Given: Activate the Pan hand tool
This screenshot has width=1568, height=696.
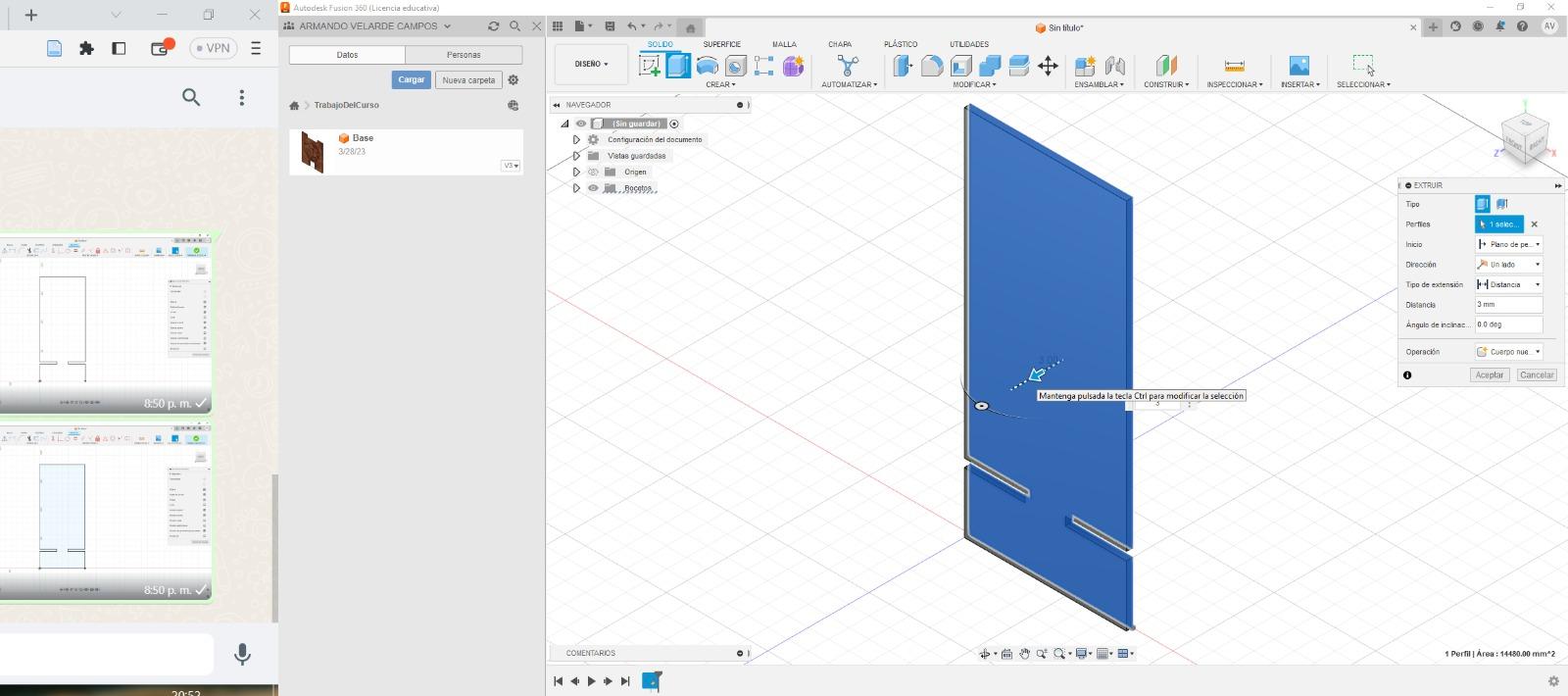Looking at the screenshot, I should pos(1025,654).
